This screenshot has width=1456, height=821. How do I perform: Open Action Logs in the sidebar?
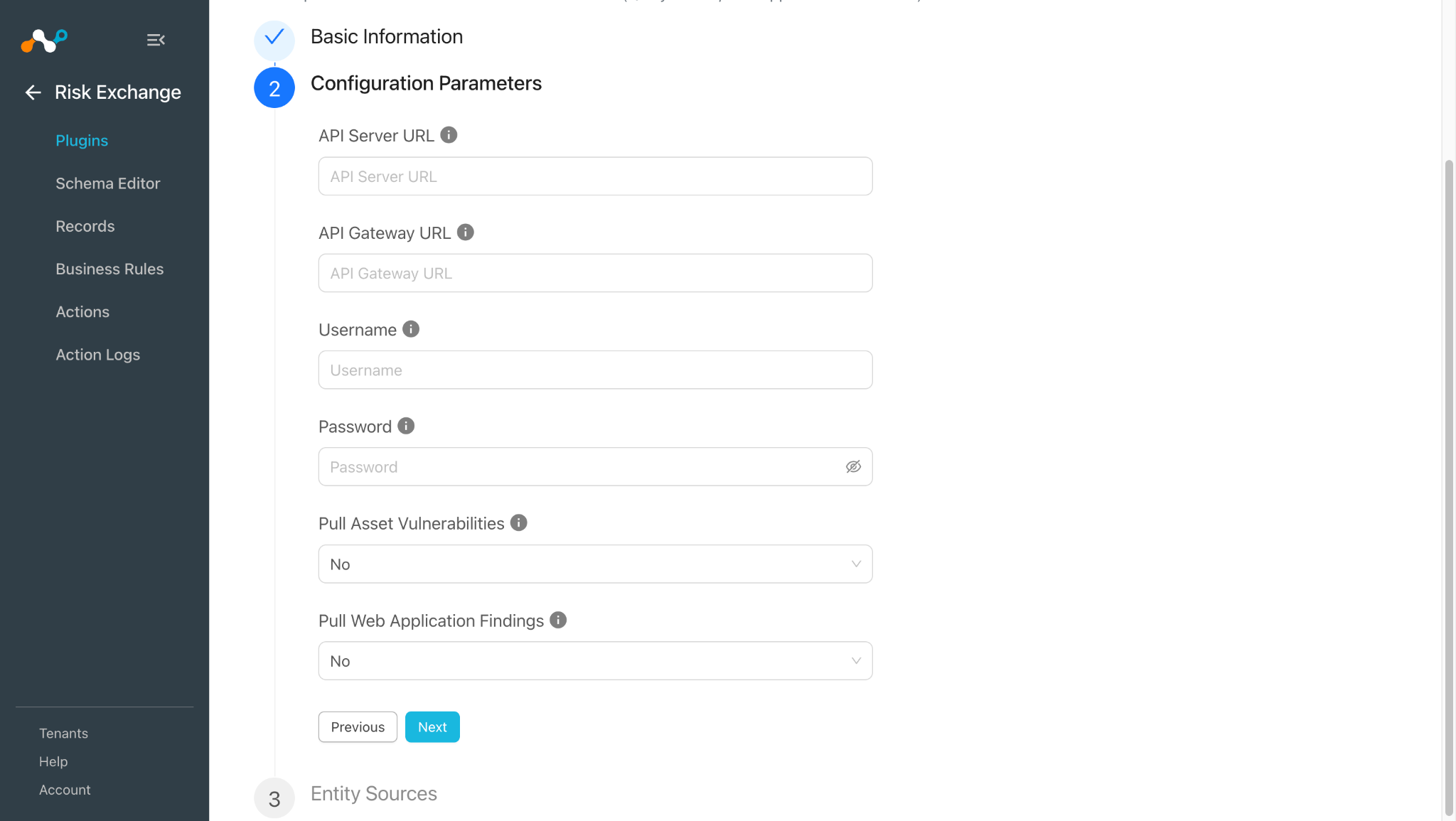[98, 355]
